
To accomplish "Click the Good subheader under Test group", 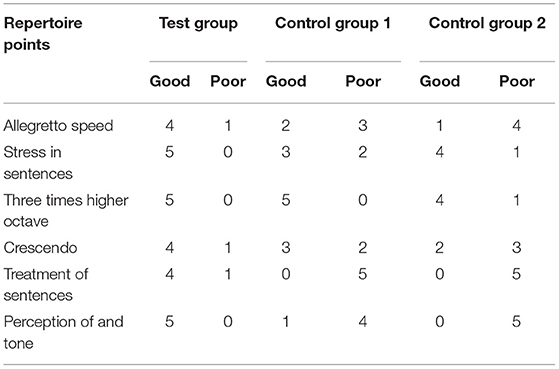I will tap(170, 81).
